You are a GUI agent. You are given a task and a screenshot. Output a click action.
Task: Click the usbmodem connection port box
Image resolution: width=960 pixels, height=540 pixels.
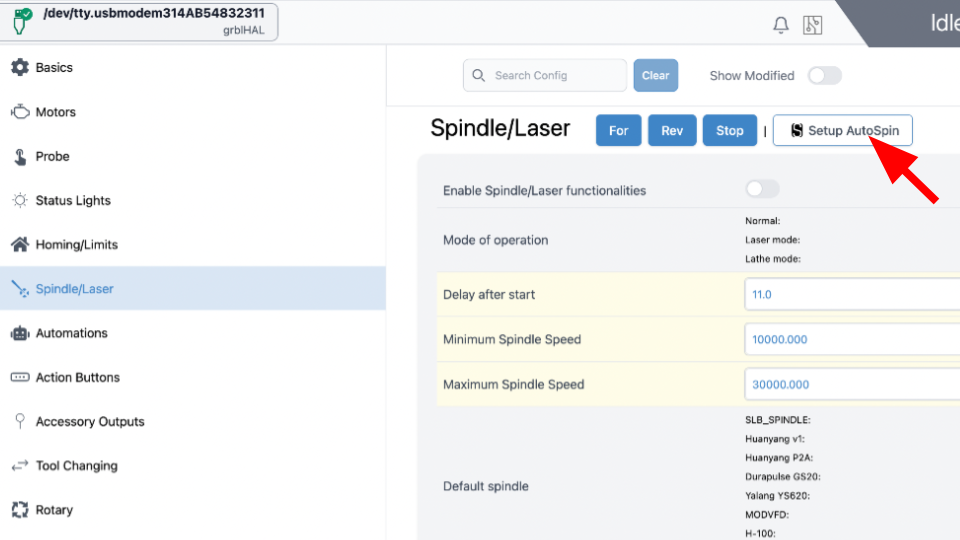pos(140,21)
